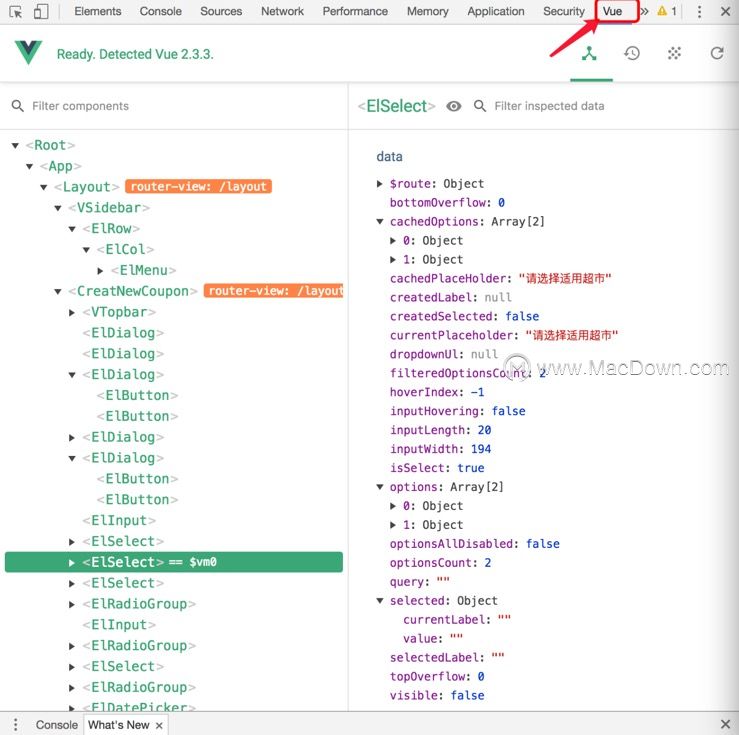Collapse the Root component node

(16, 145)
